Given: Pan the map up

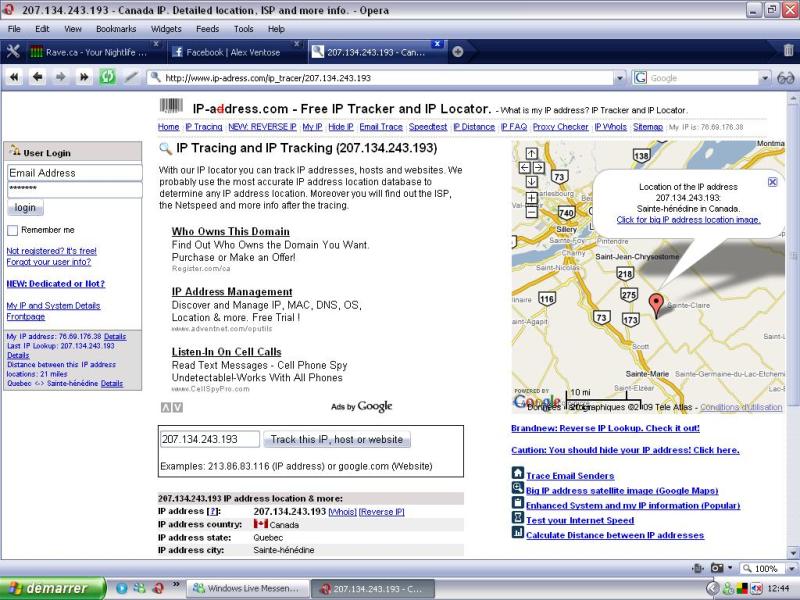Looking at the screenshot, I should 531,153.
